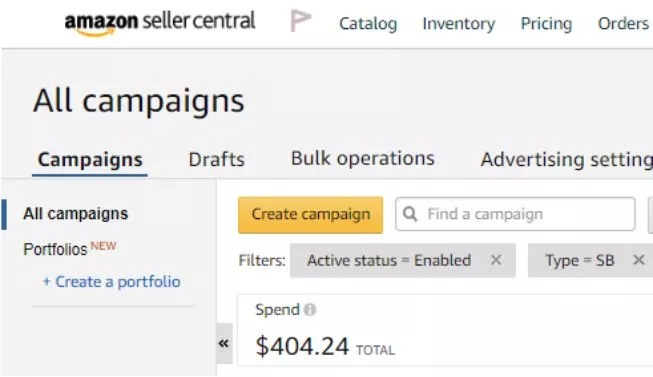The image size is (653, 377).
Task: Open the Advertising settings tab
Action: (567, 160)
